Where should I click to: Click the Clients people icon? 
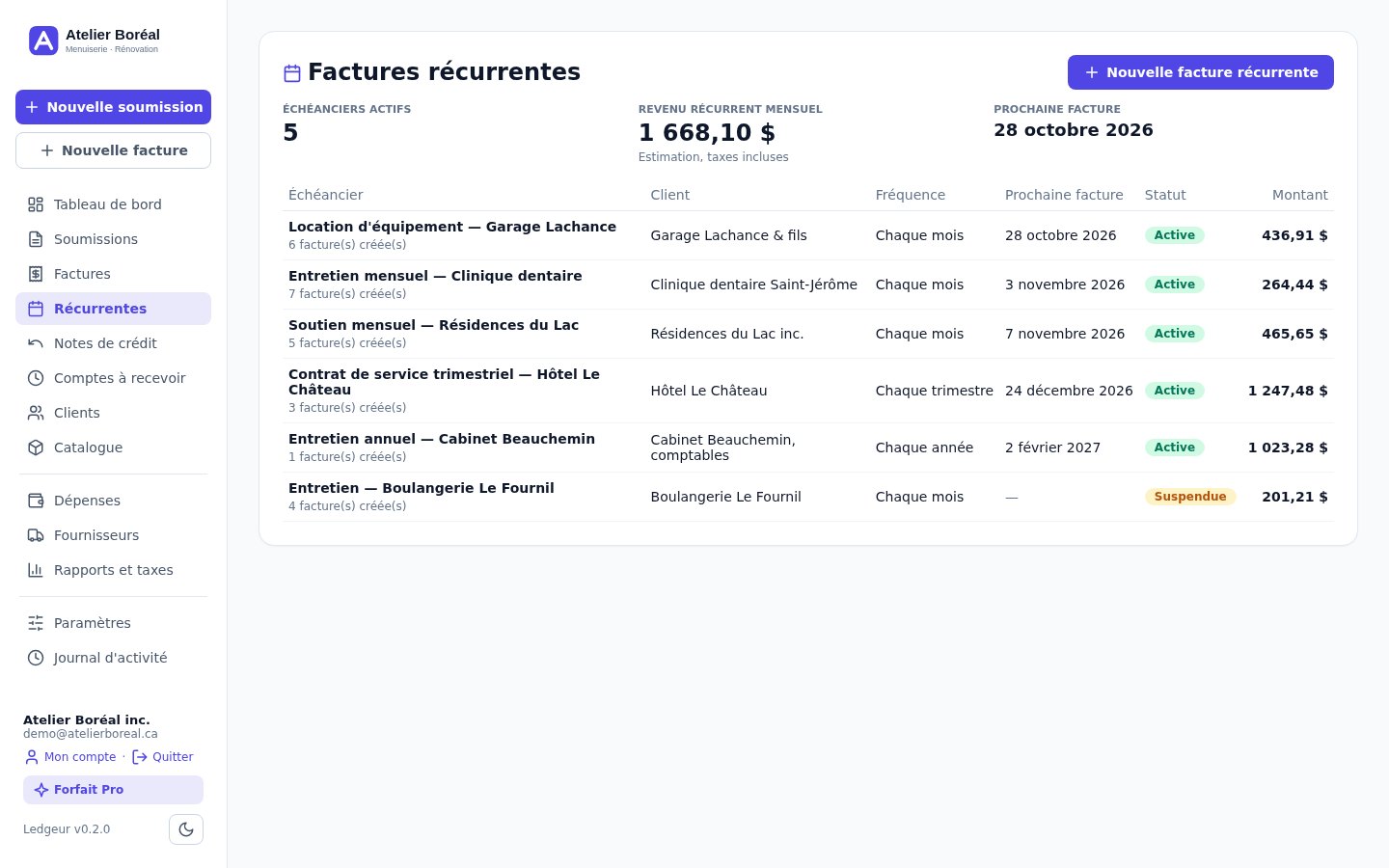click(x=36, y=413)
